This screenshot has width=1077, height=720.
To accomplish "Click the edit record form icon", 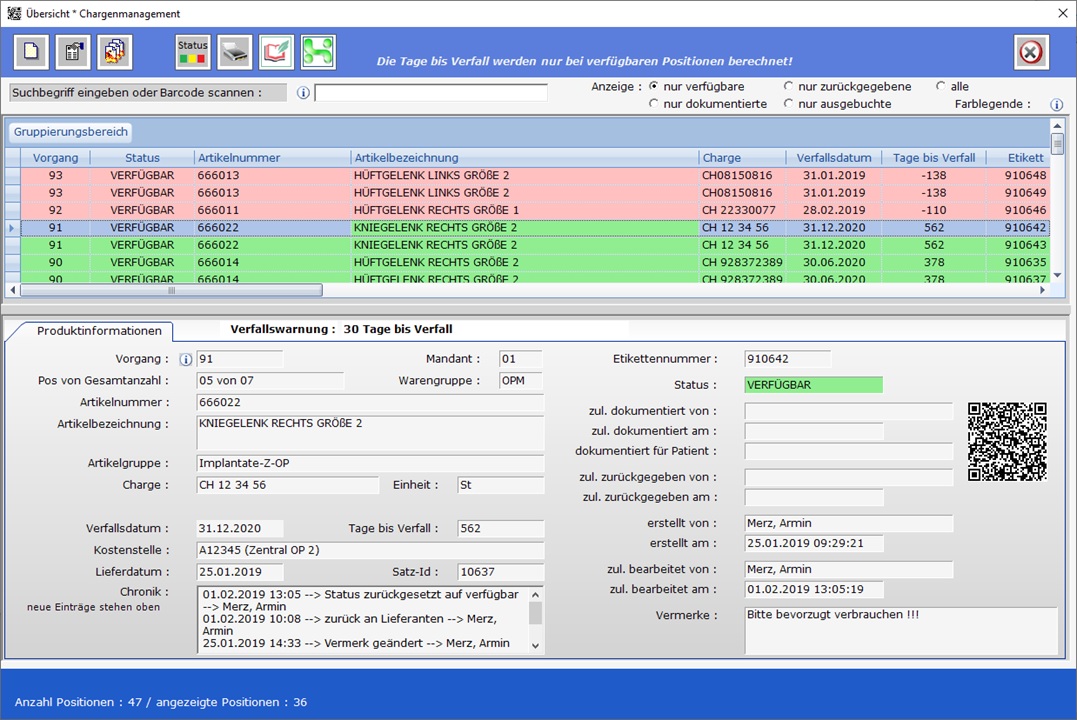I will coord(73,52).
